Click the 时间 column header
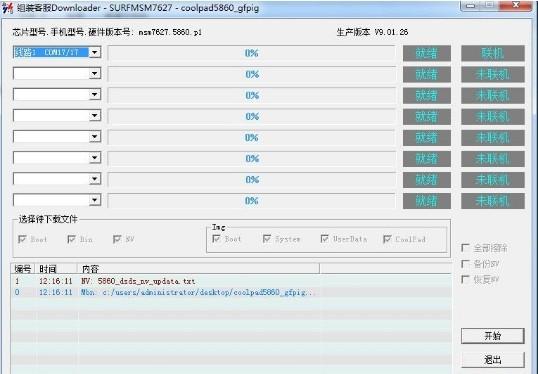The width and height of the screenshot is (538, 374). (56, 269)
